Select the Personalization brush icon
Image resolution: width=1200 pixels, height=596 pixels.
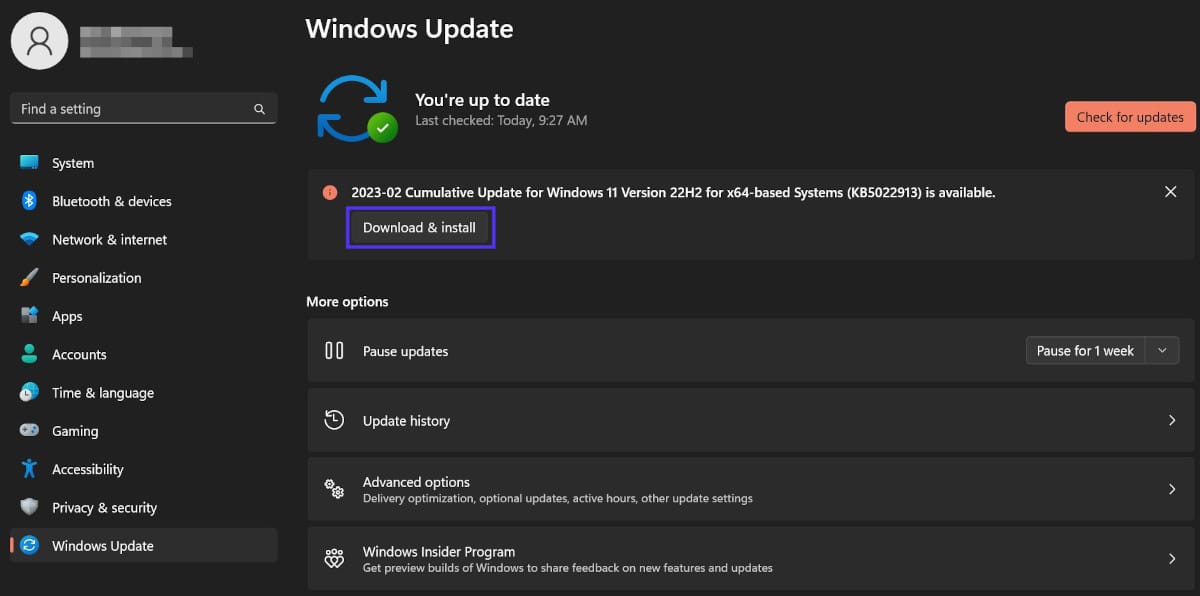click(26, 277)
